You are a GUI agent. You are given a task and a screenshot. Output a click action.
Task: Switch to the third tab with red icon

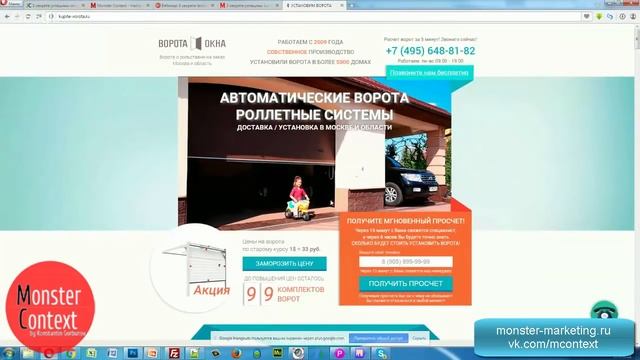[184, 5]
